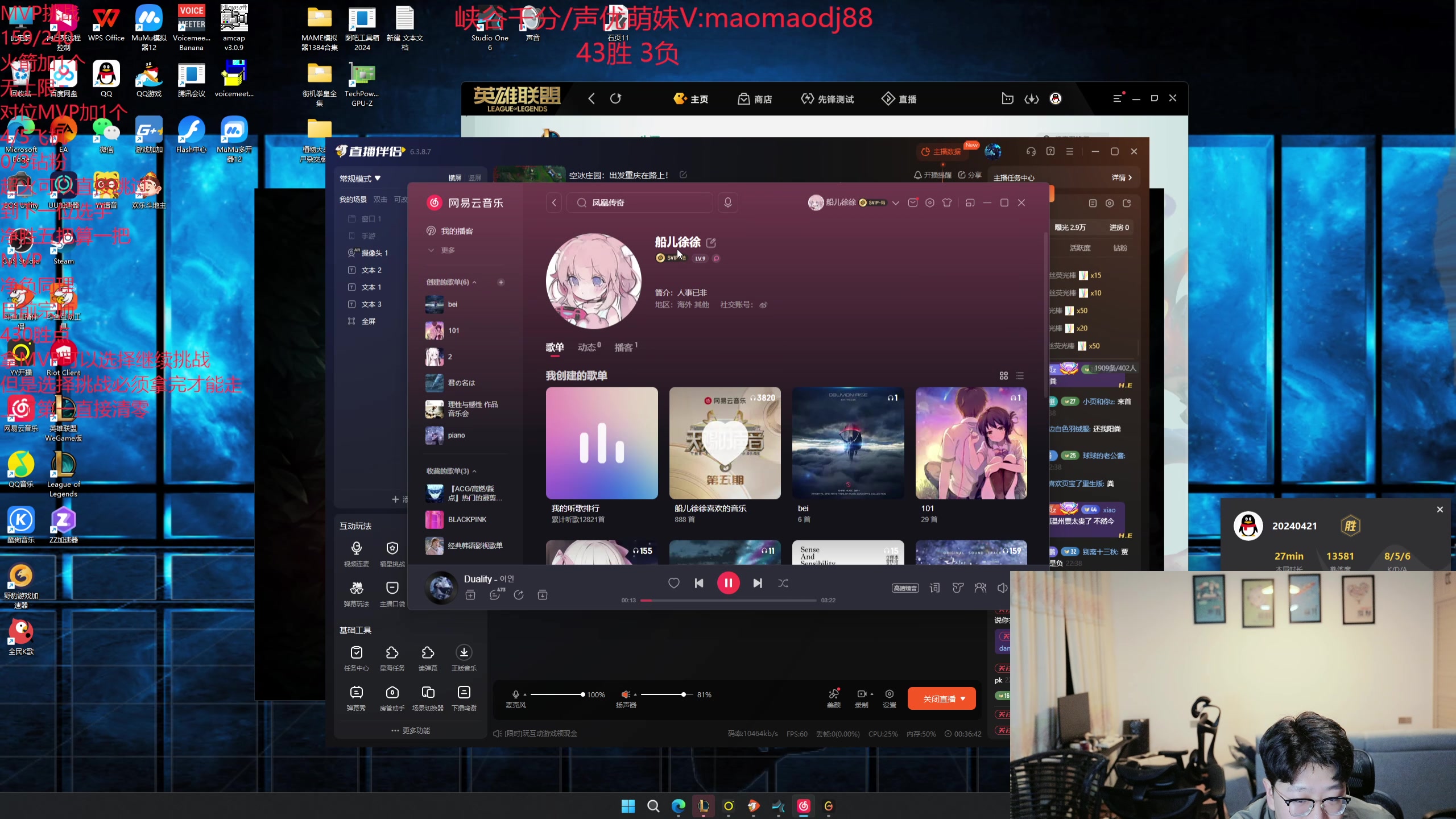Click 分享 in 直播伴侣
1456x819 pixels.
click(x=970, y=175)
